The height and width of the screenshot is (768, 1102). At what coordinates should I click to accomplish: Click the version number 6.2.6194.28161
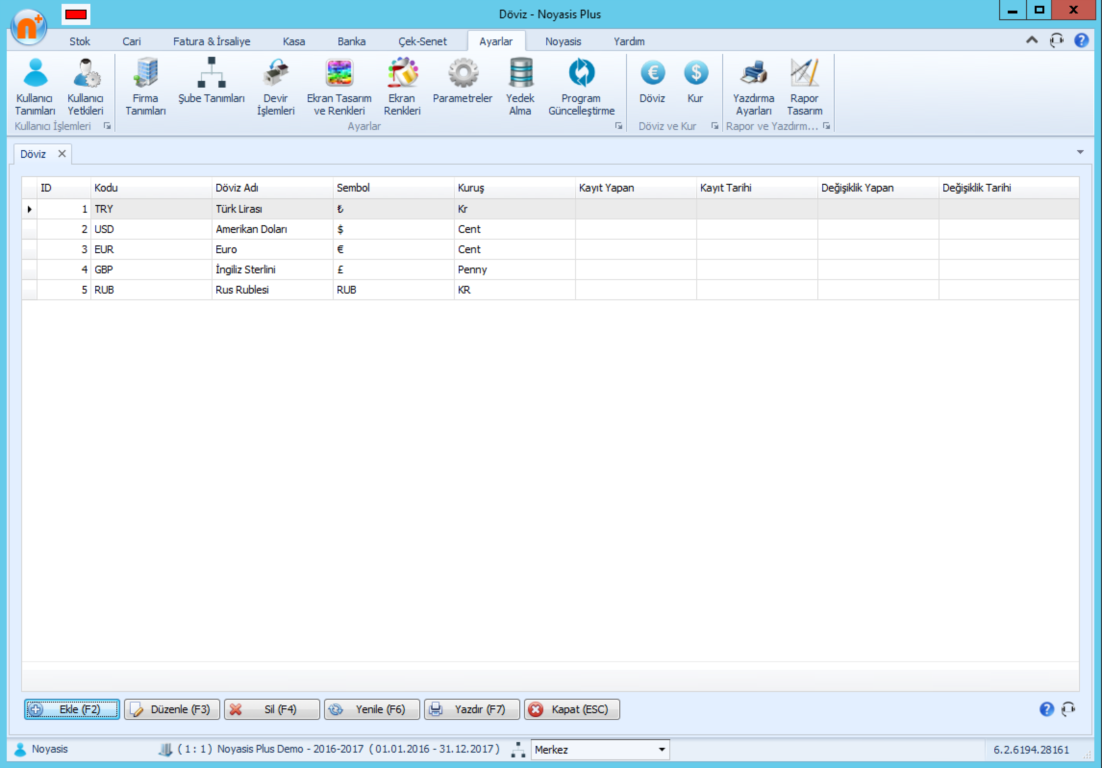pyautogui.click(x=1031, y=750)
